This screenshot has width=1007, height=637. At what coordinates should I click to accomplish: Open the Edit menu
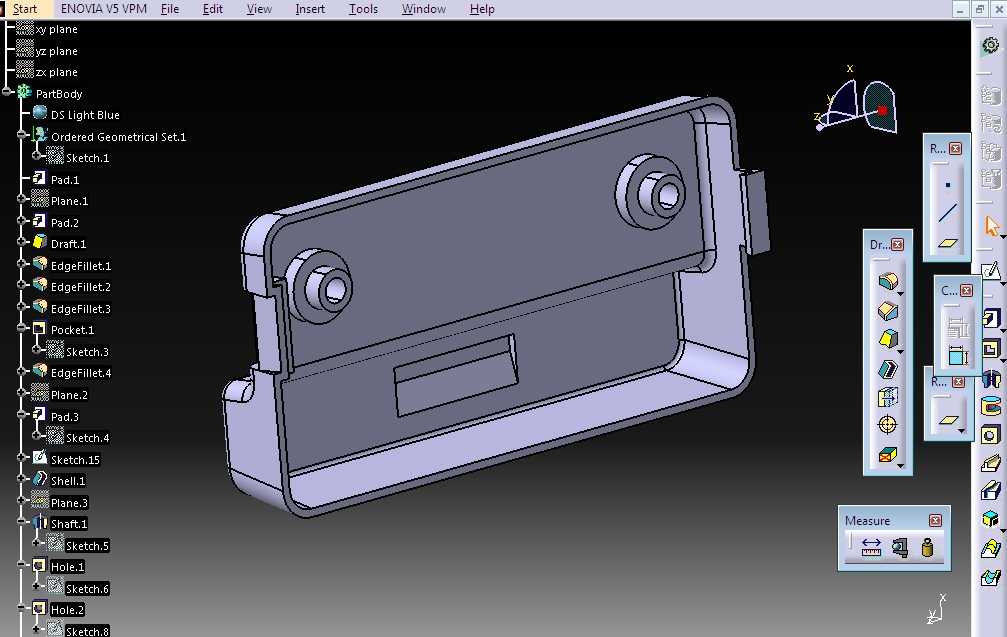click(x=213, y=9)
